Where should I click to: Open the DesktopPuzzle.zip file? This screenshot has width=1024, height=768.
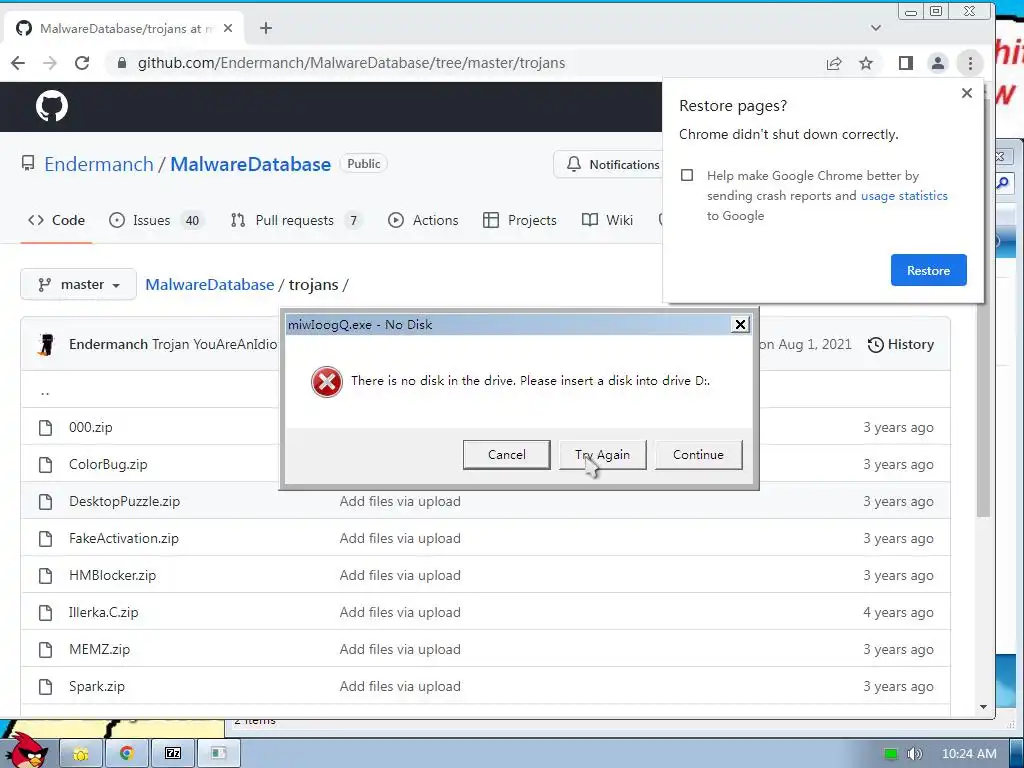[125, 502]
